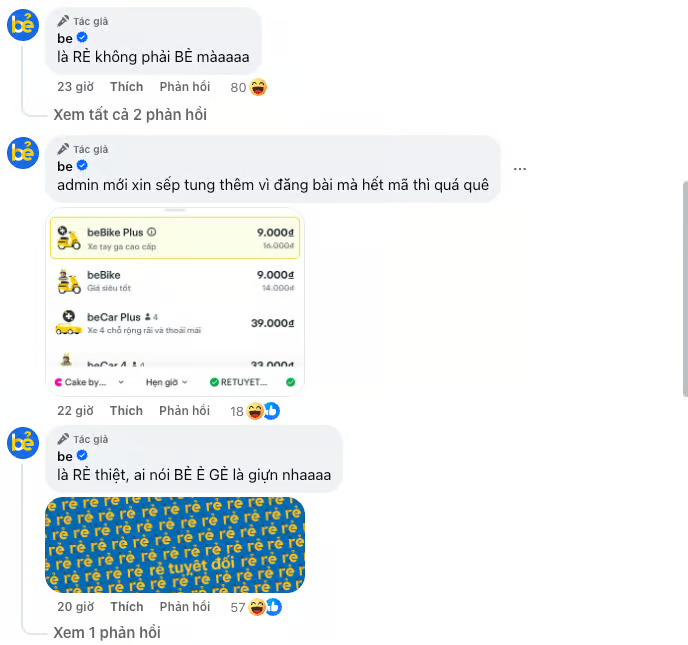Click the be avatar on second comment
Screen dimensions: 688x645
(x=23, y=153)
